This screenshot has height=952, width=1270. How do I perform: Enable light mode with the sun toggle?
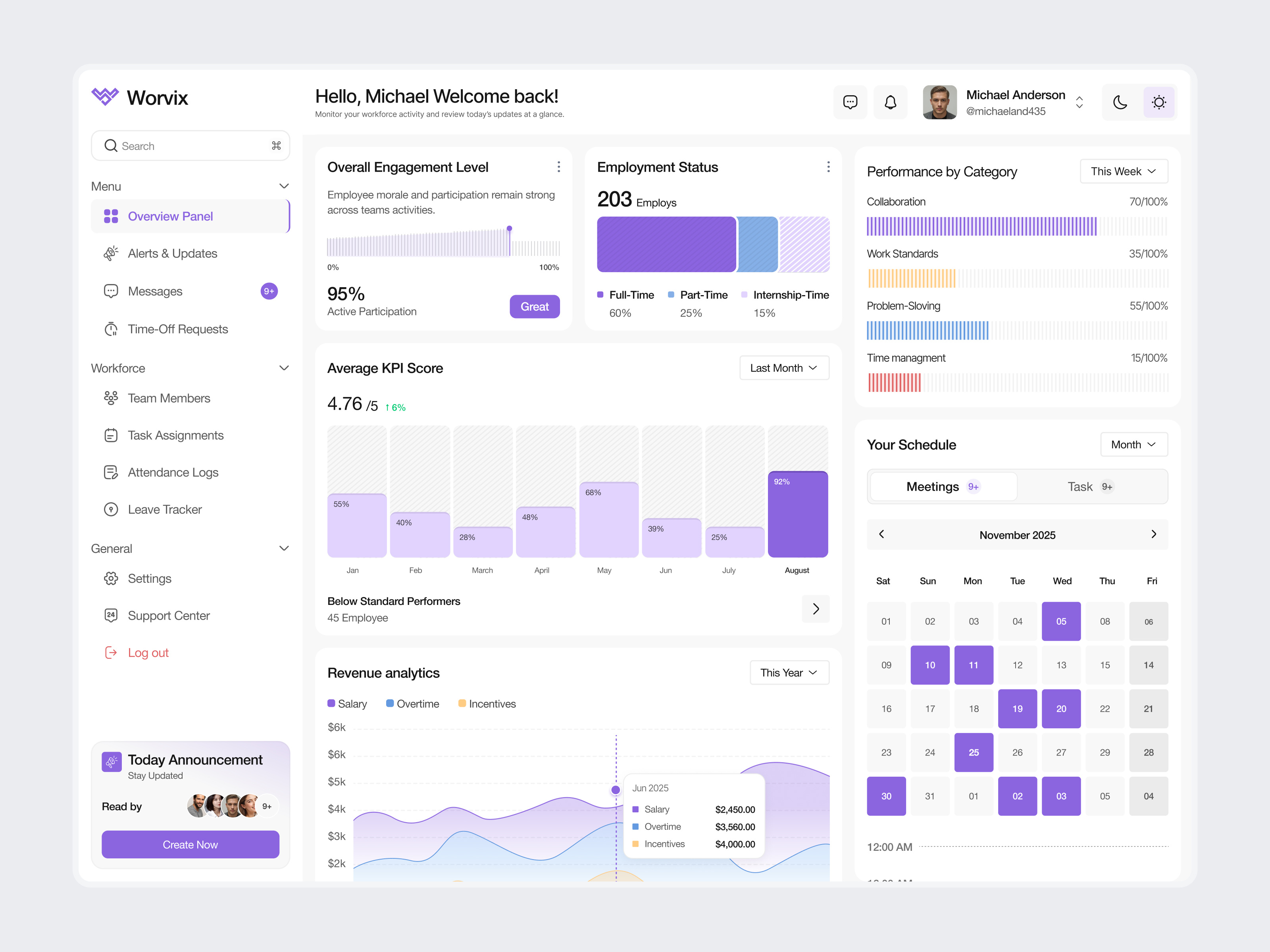tap(1159, 102)
